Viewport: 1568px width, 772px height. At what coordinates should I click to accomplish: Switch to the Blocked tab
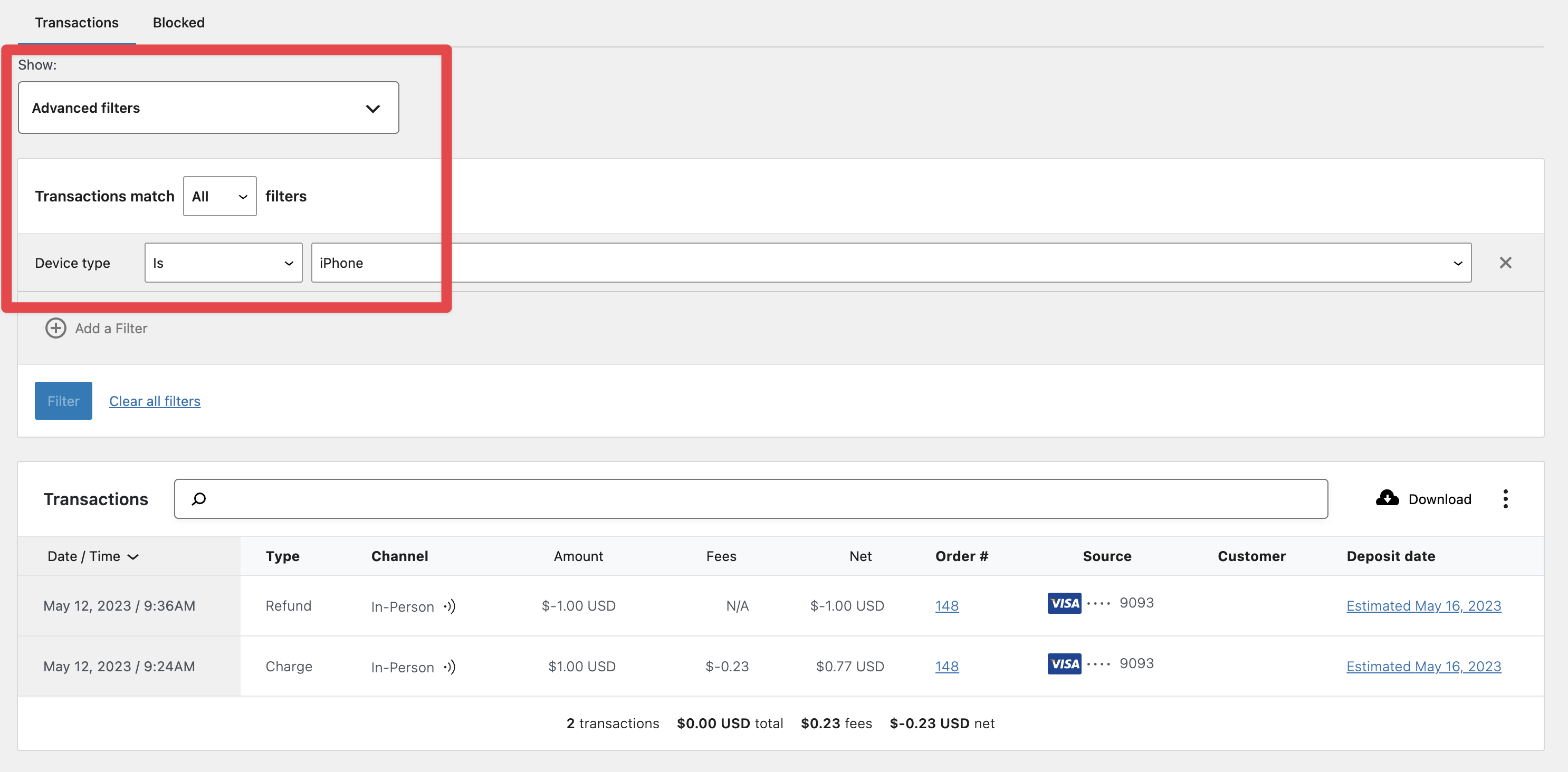point(178,23)
